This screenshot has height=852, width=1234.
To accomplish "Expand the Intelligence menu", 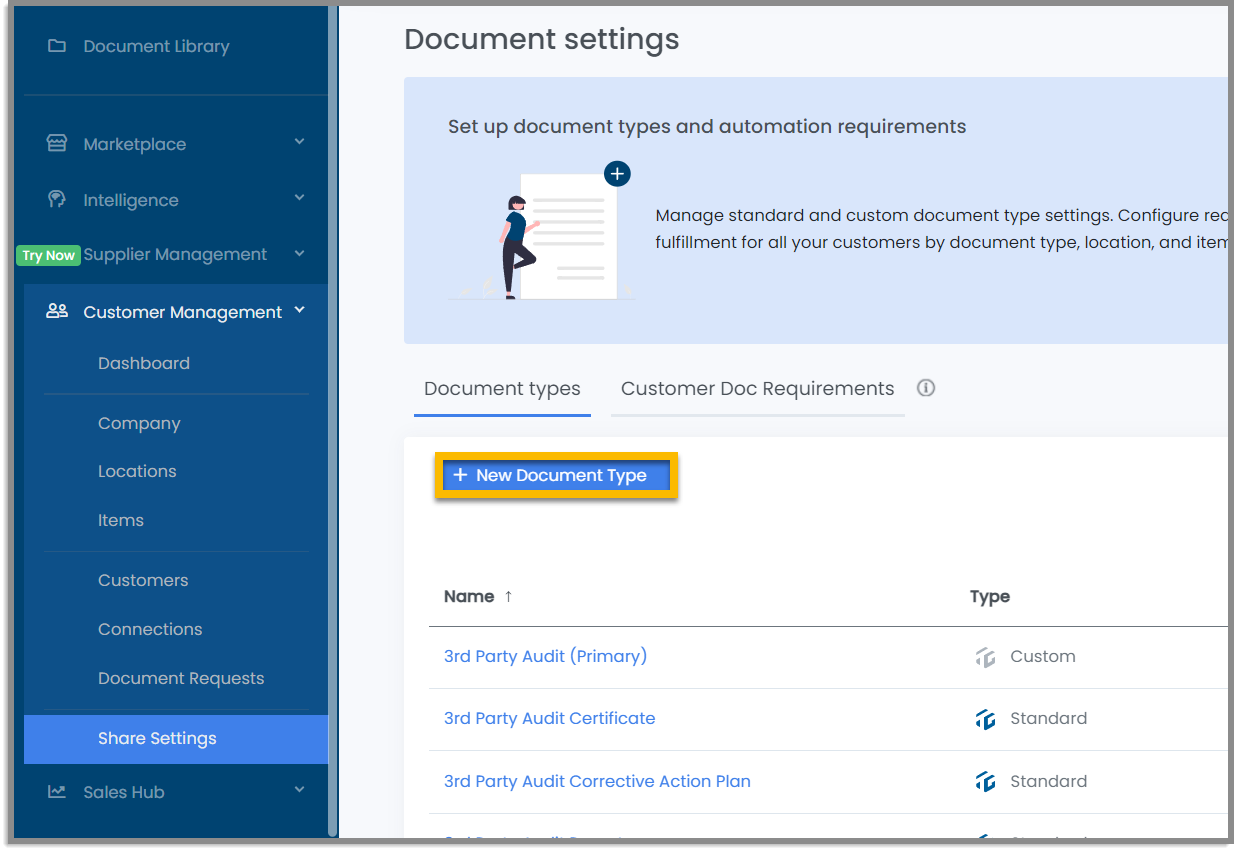I will (x=299, y=199).
